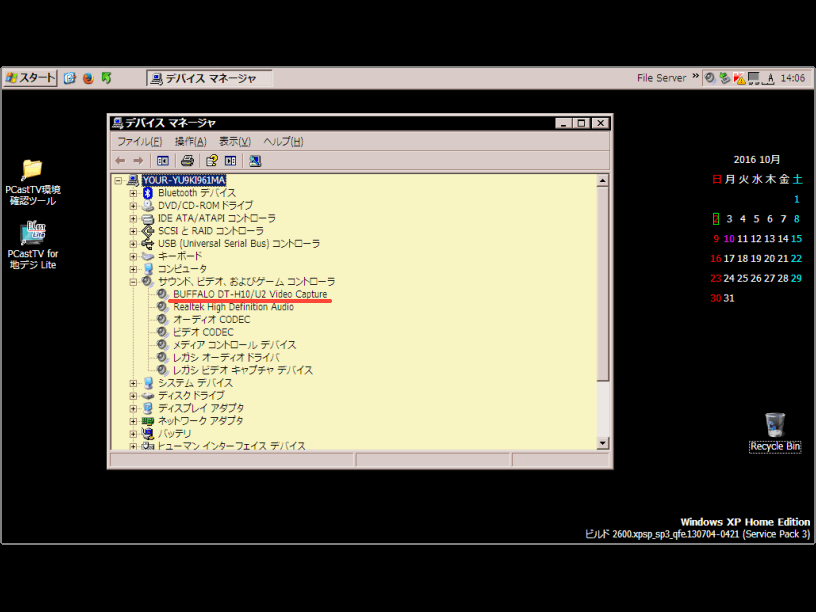Viewport: 816px width, 612px height.
Task: Click the Print toolbar icon
Action: pos(187,161)
